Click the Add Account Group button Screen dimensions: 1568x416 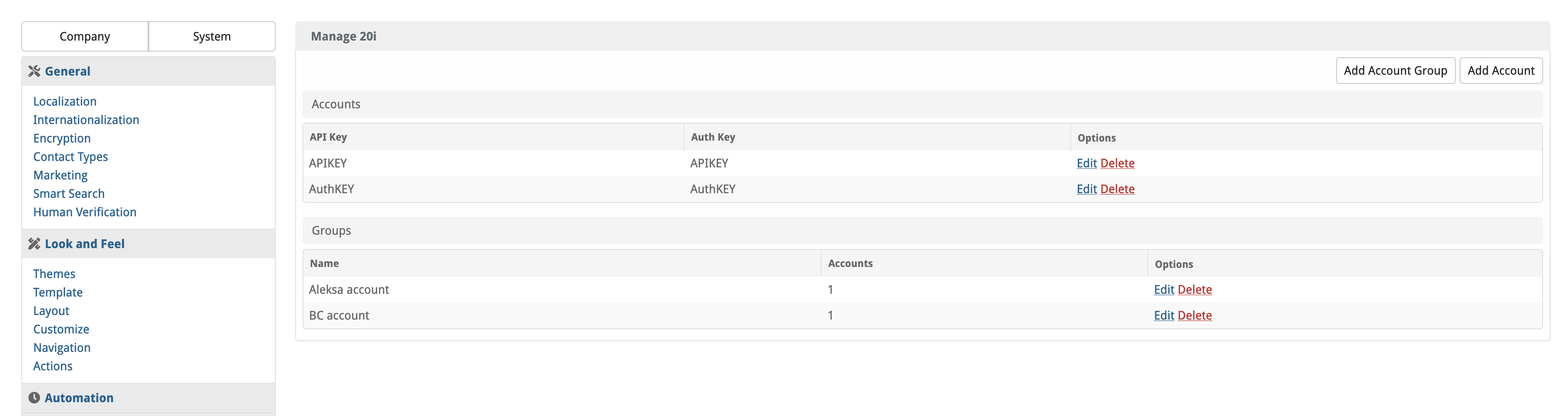(x=1395, y=71)
